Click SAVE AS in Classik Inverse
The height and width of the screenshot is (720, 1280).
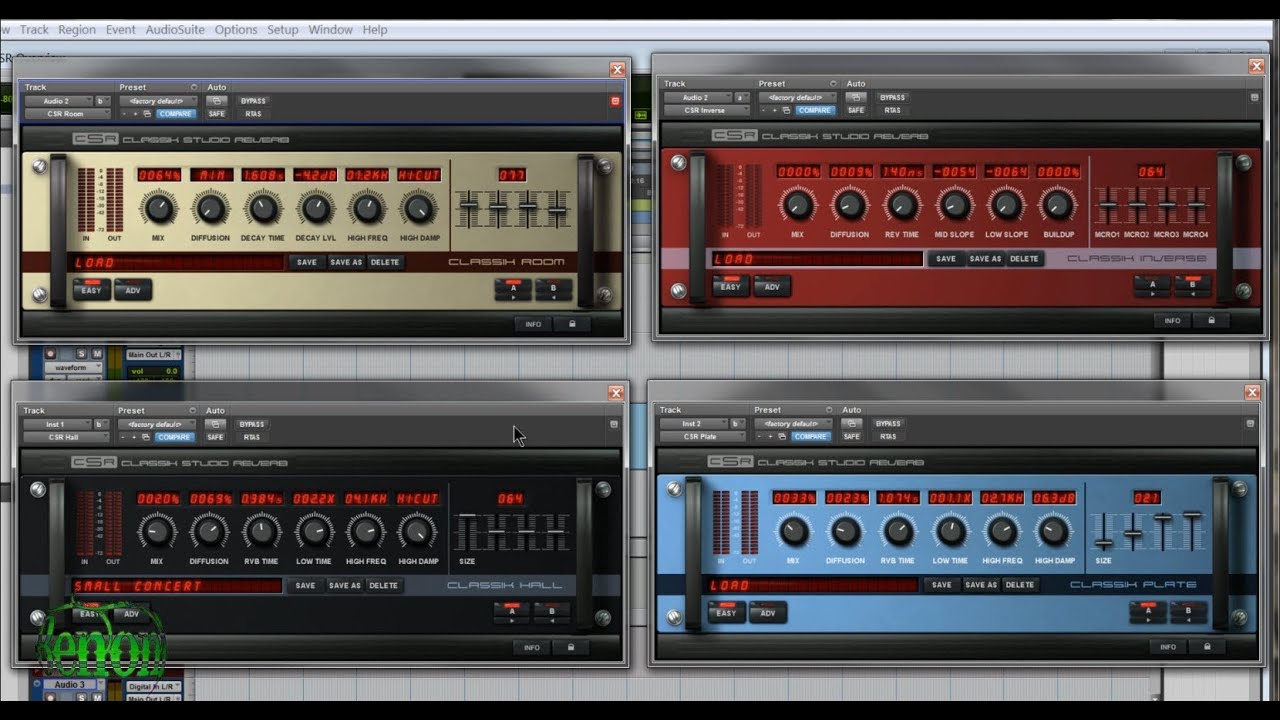pyautogui.click(x=985, y=258)
